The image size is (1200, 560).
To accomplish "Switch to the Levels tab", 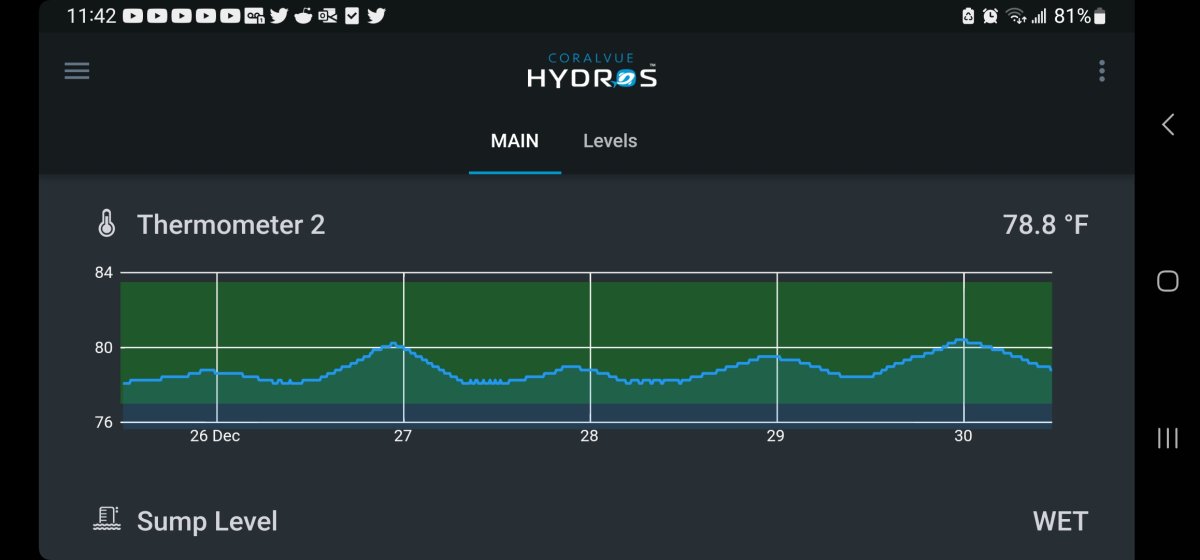I will point(610,141).
